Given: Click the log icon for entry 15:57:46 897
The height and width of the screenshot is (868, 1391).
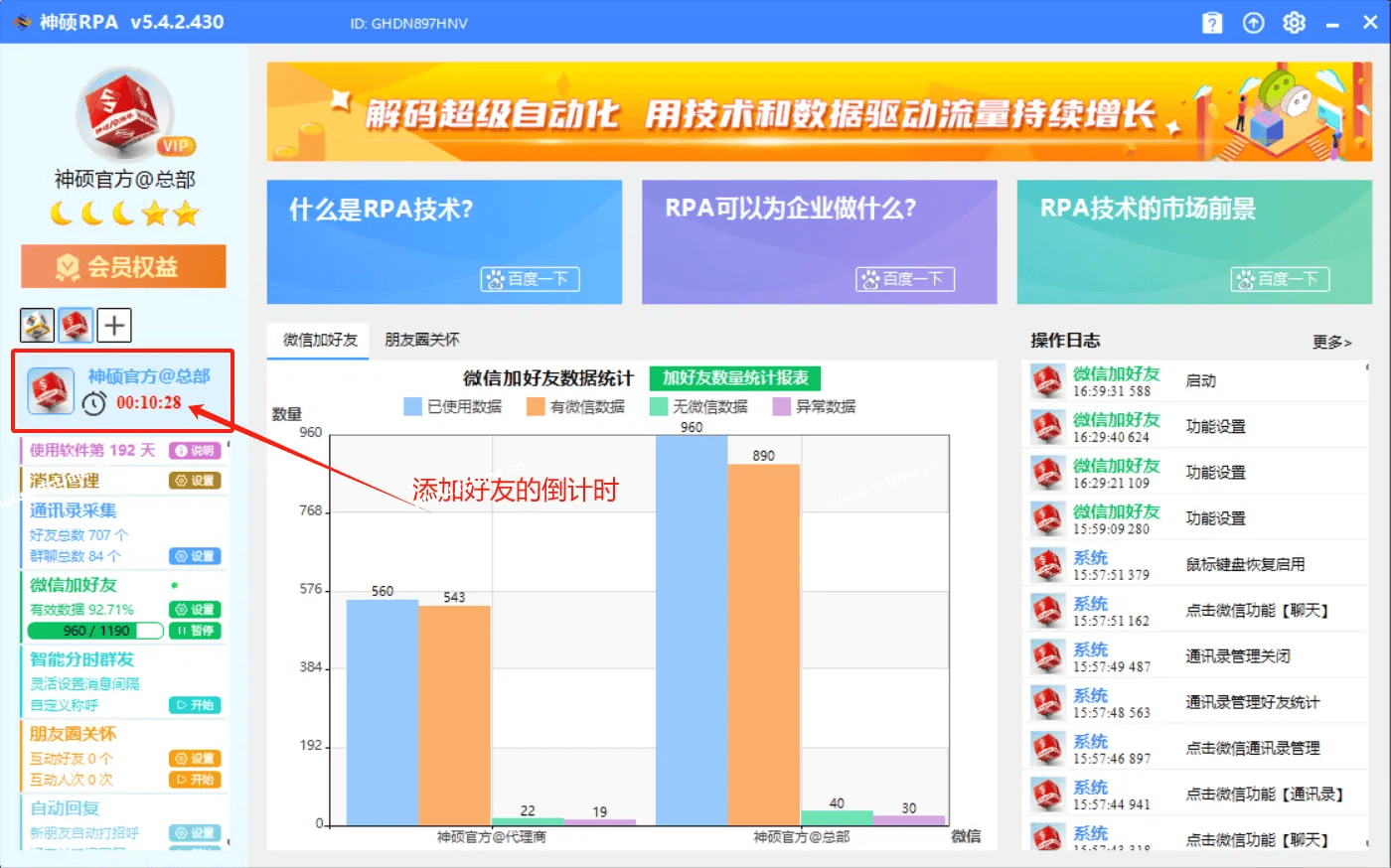Looking at the screenshot, I should click(1047, 749).
